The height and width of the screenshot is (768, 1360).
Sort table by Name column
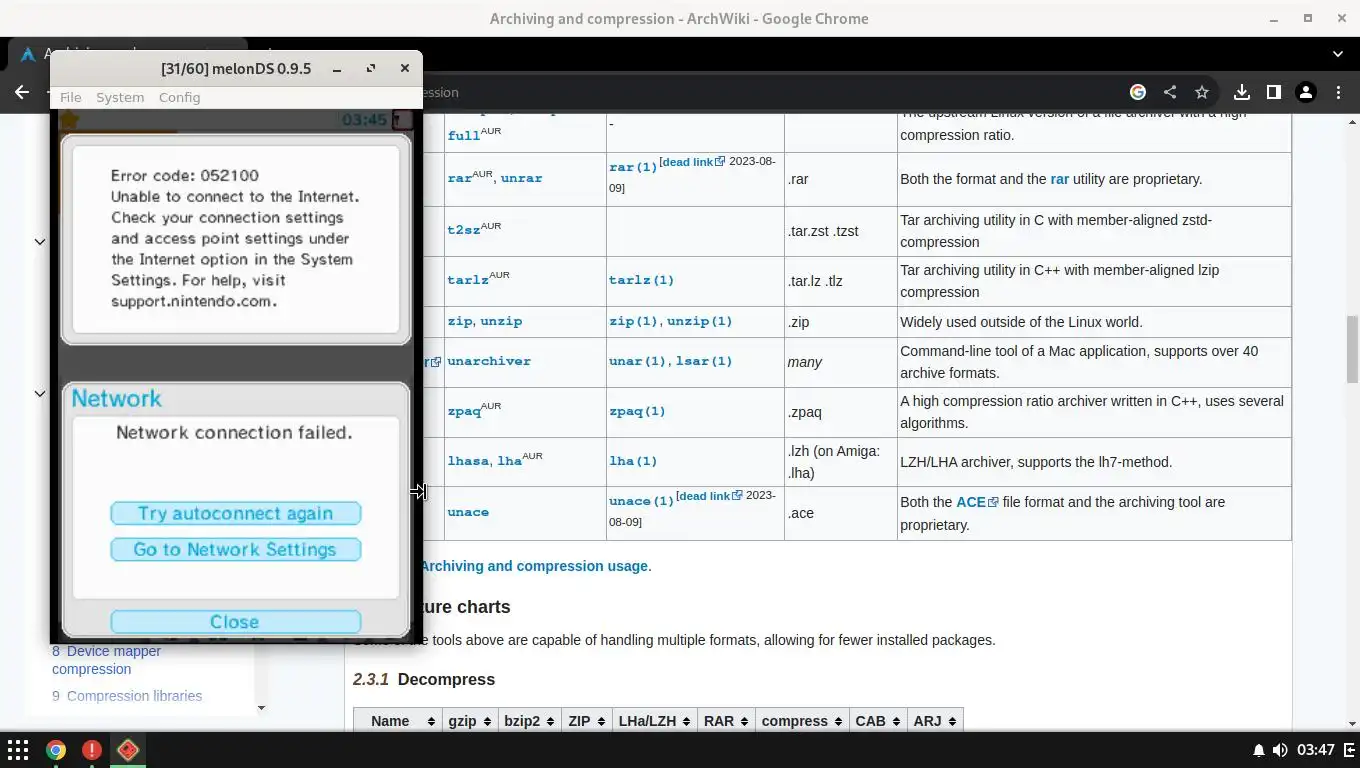pyautogui.click(x=398, y=721)
